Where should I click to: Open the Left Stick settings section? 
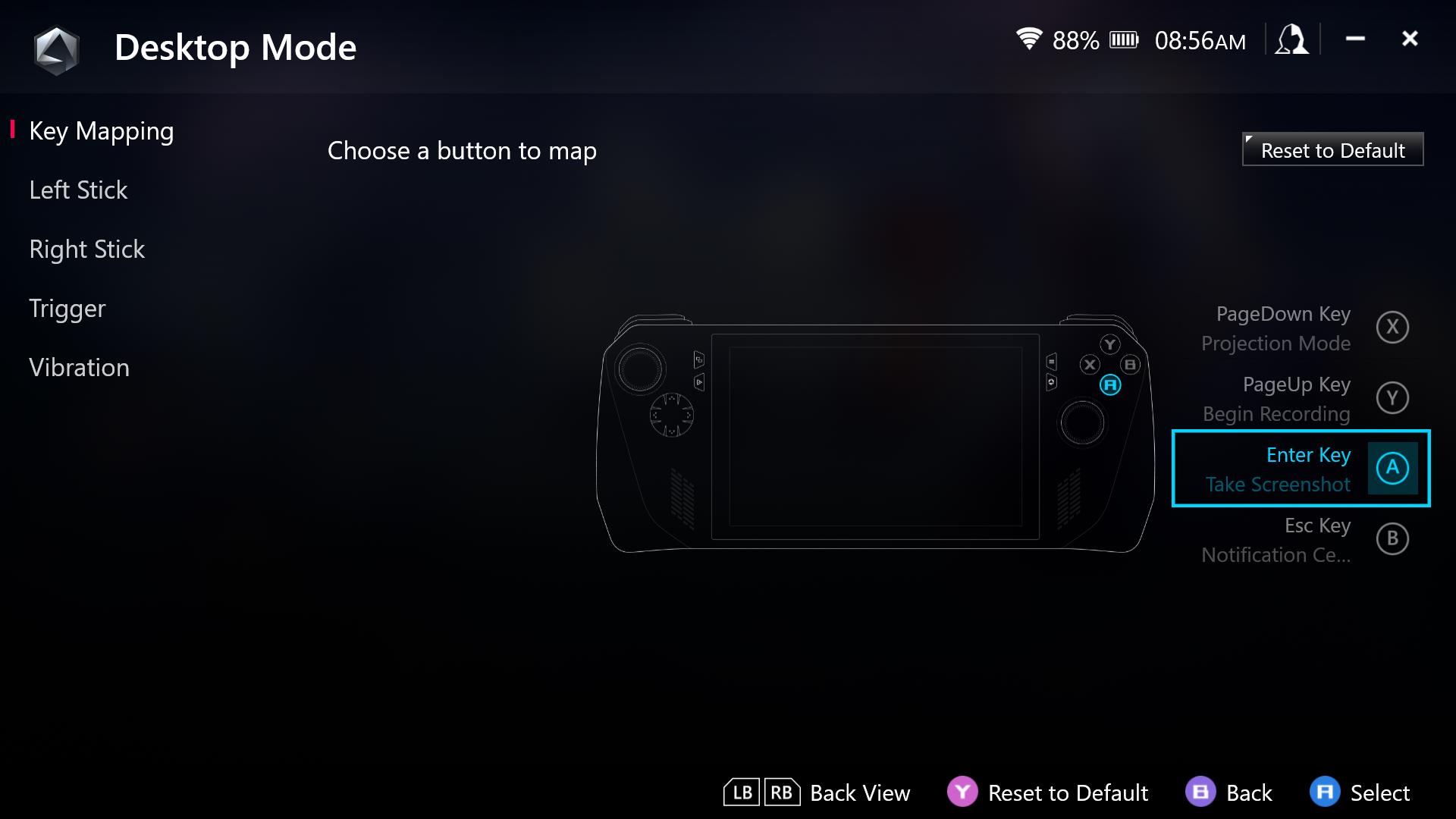click(x=78, y=189)
